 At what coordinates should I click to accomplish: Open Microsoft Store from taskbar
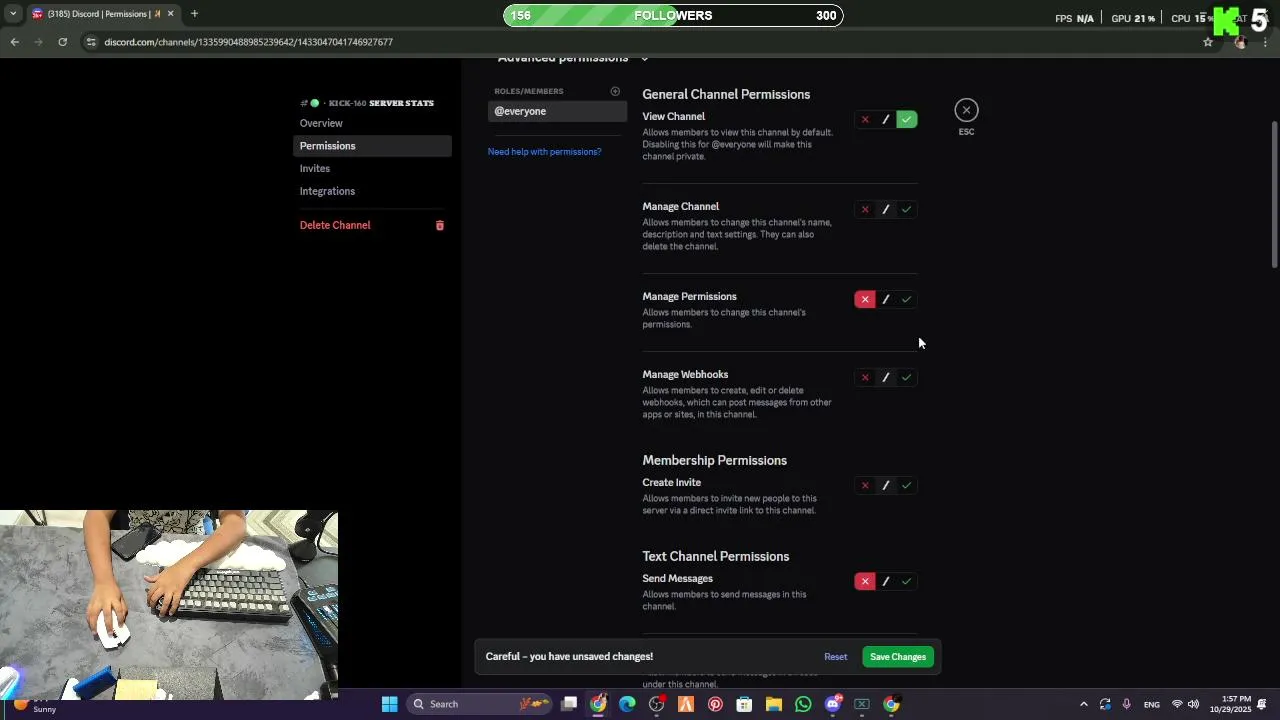click(x=744, y=704)
